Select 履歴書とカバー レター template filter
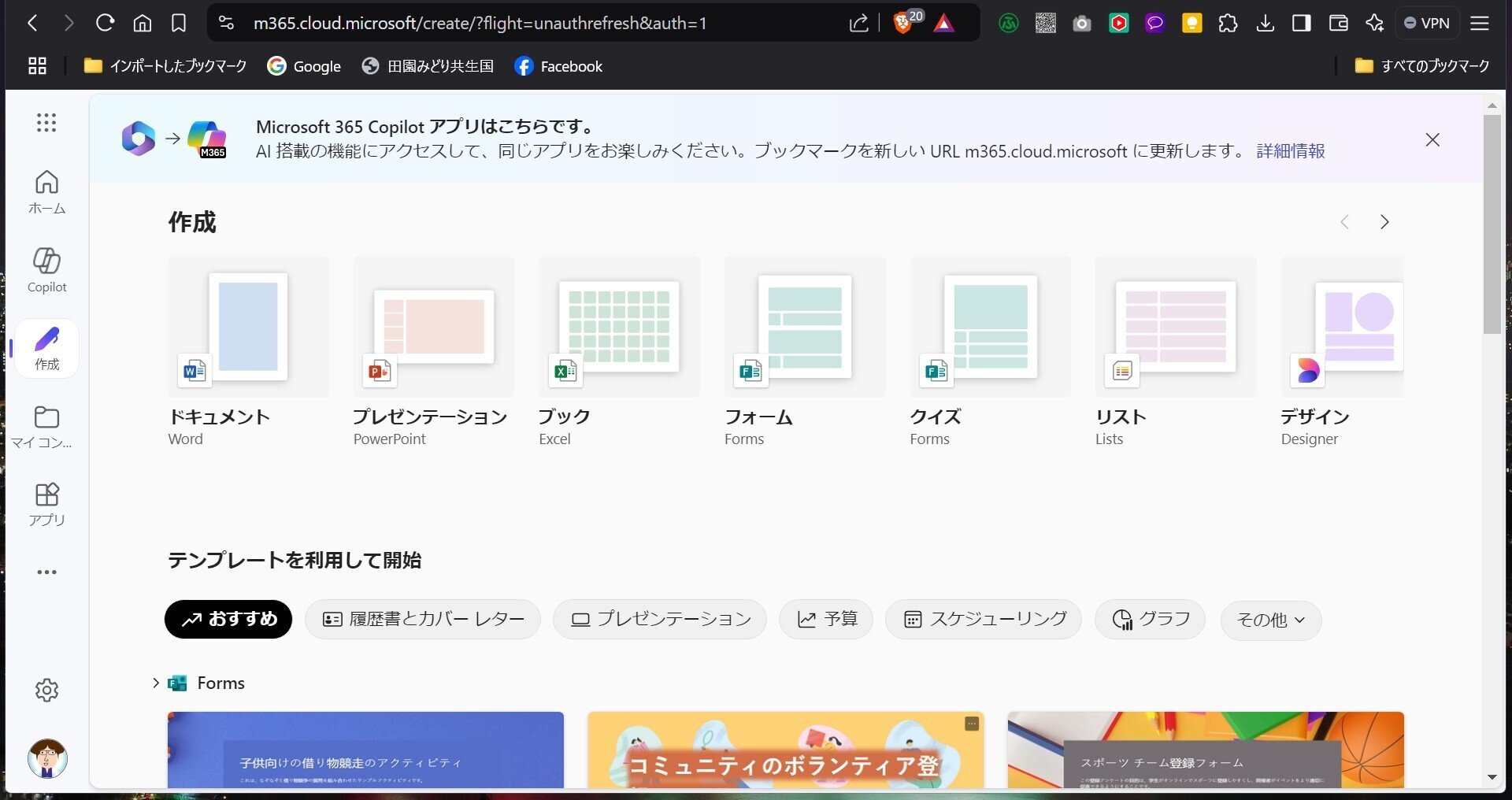This screenshot has width=1512, height=800. coord(423,620)
